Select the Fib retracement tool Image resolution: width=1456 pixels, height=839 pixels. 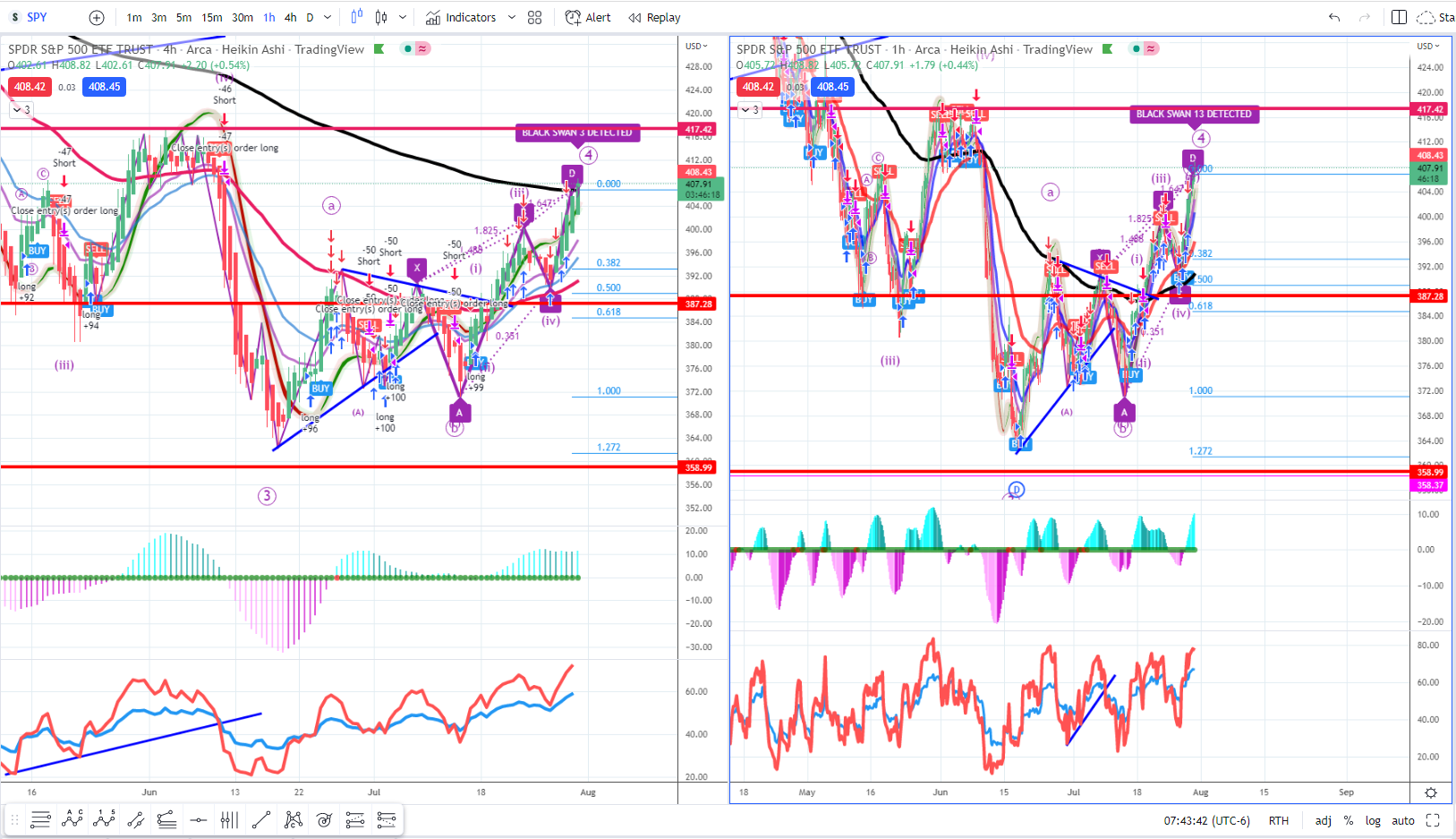pos(355,819)
